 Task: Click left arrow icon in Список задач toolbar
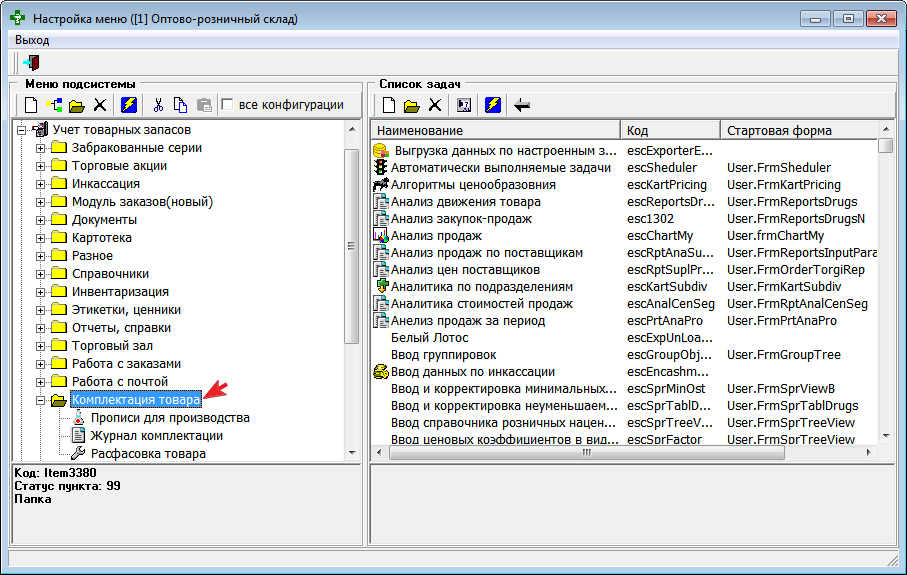click(x=522, y=105)
